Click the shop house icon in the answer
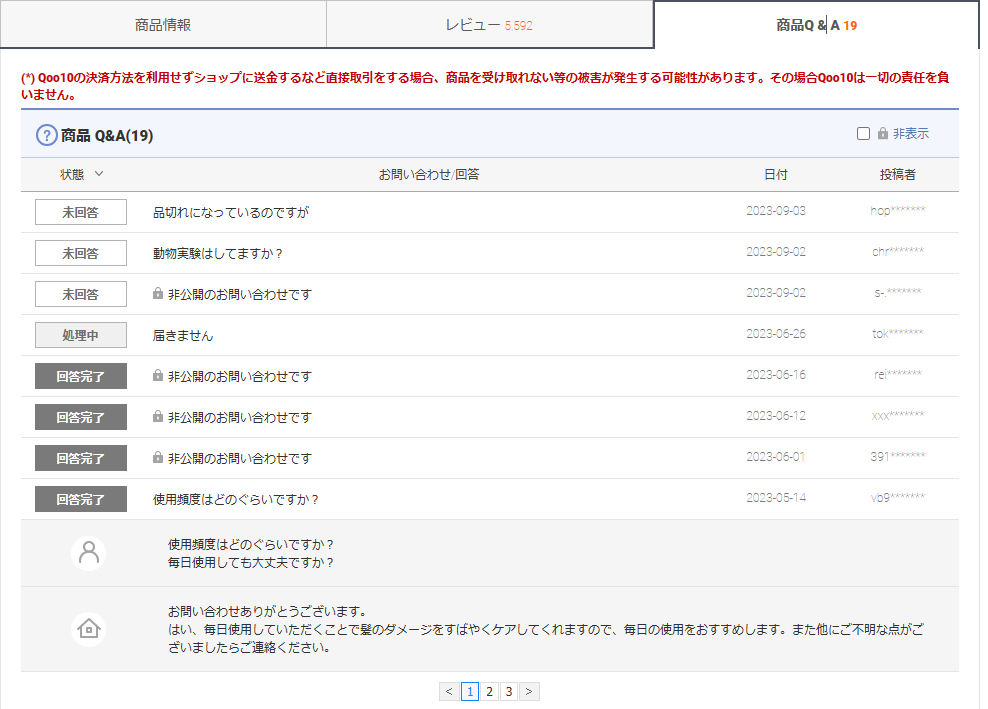The image size is (988, 709). [x=88, y=629]
